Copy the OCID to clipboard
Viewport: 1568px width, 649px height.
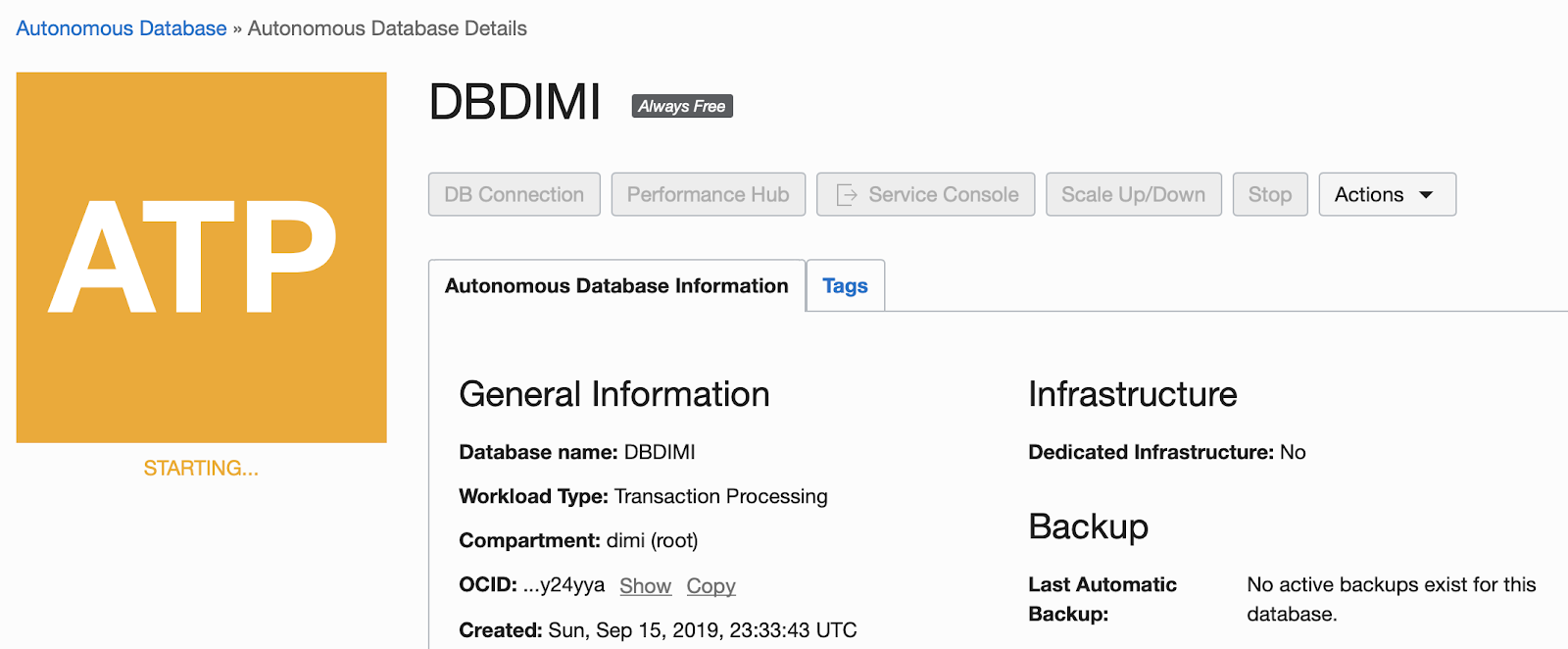coord(710,586)
